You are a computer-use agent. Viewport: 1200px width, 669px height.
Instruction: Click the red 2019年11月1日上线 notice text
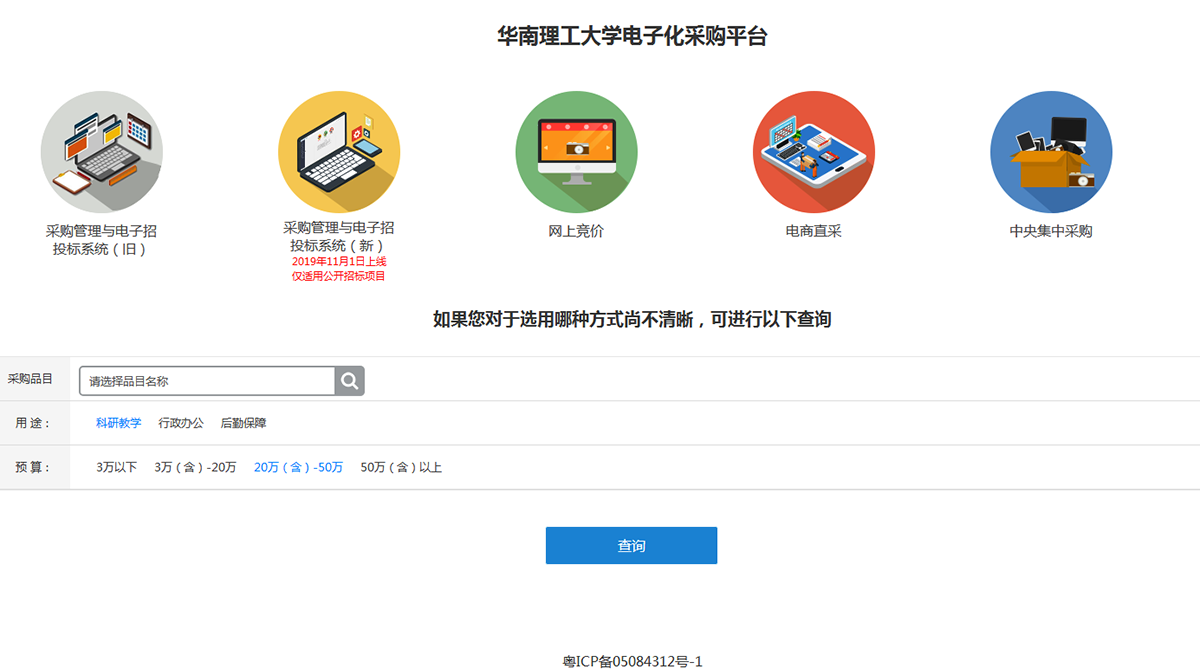pos(339,261)
